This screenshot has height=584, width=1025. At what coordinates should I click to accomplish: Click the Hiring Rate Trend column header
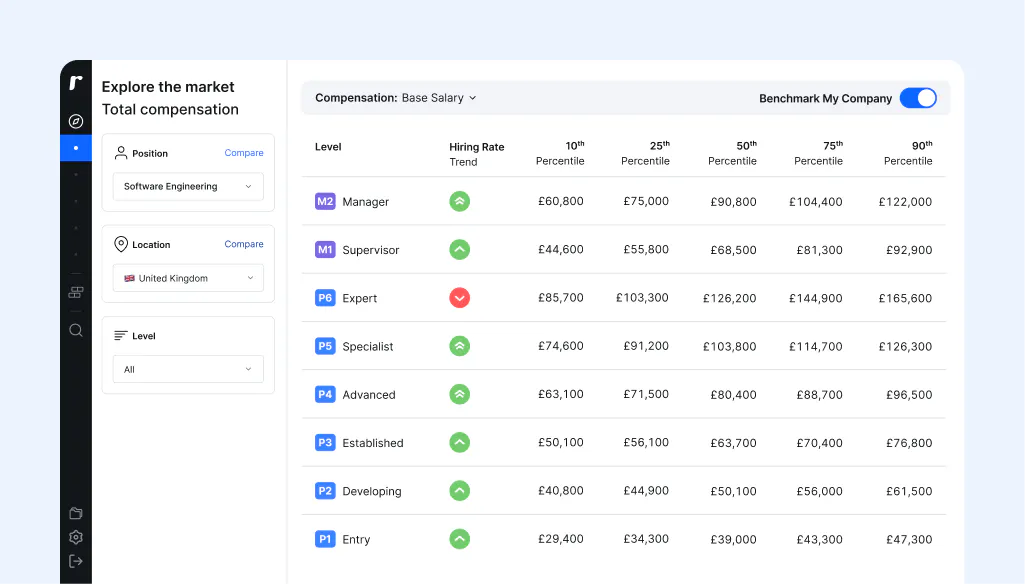pos(477,154)
